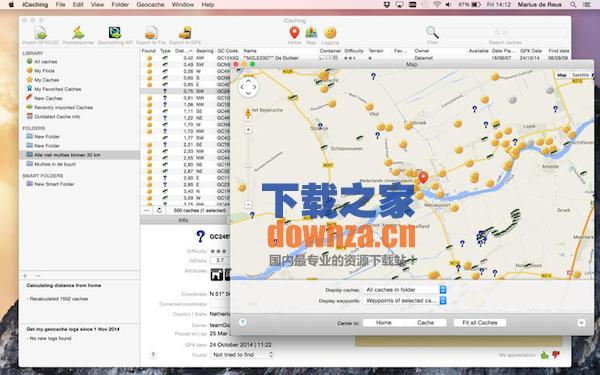The image size is (600, 375).
Task: Click the Filter magnifier toolbar icon
Action: pos(432,33)
